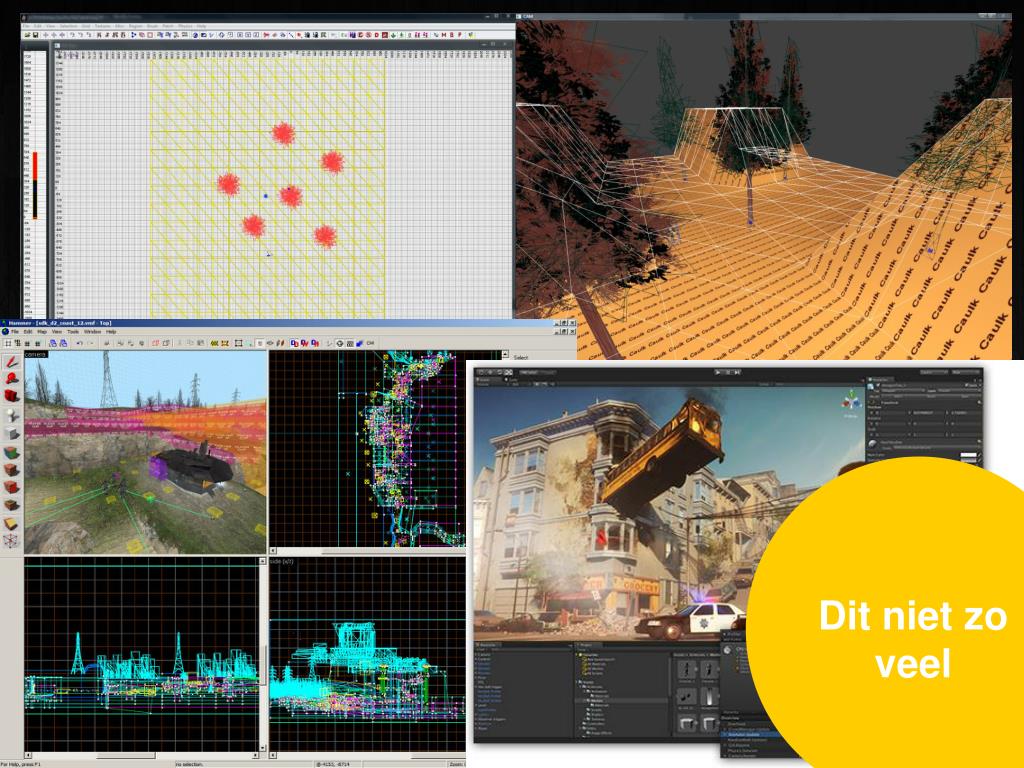Select the yellow Clipping tool in Hammer
This screenshot has height=768, width=1024.
pyautogui.click(x=11, y=523)
